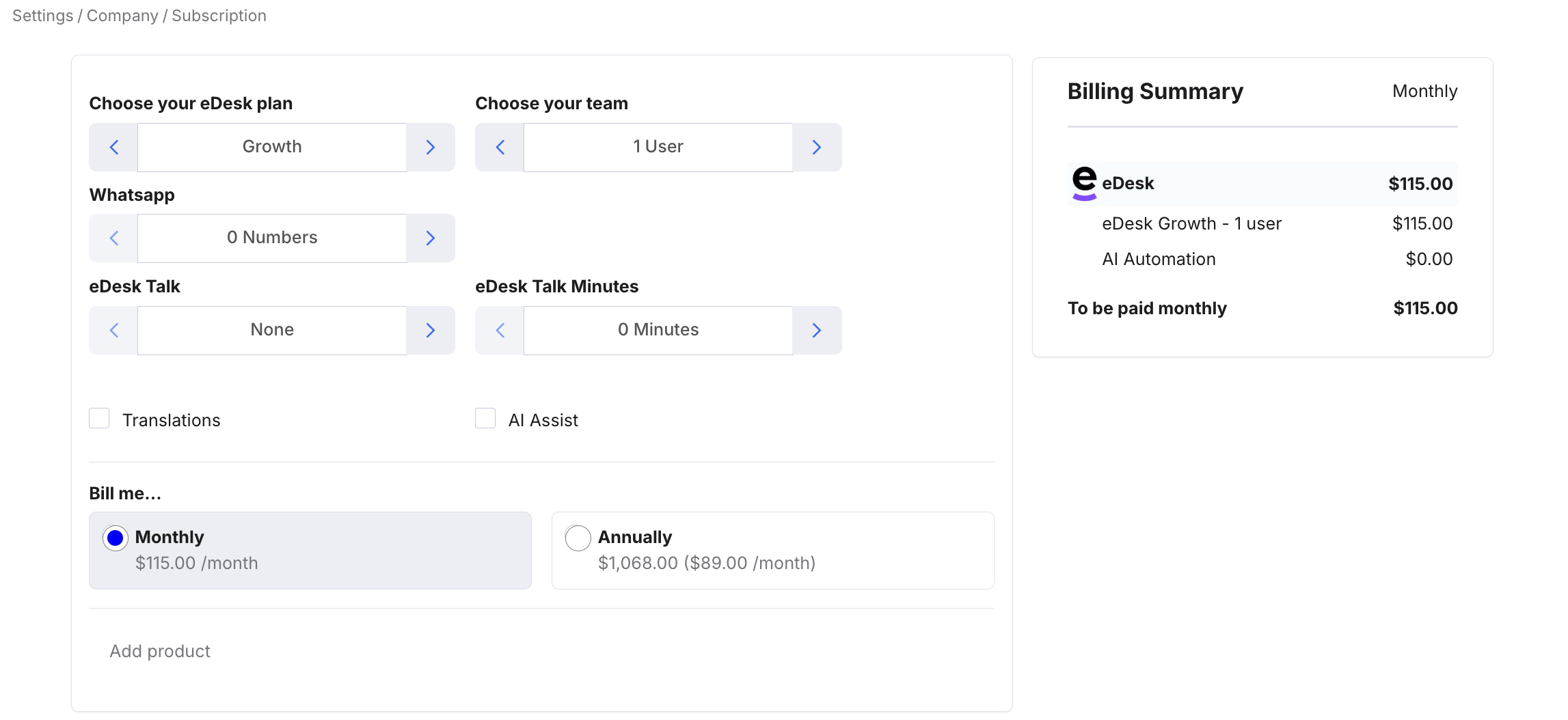This screenshot has width=1568, height=720.
Task: Click the left chevron beside 0 Numbers
Action: [x=113, y=238]
